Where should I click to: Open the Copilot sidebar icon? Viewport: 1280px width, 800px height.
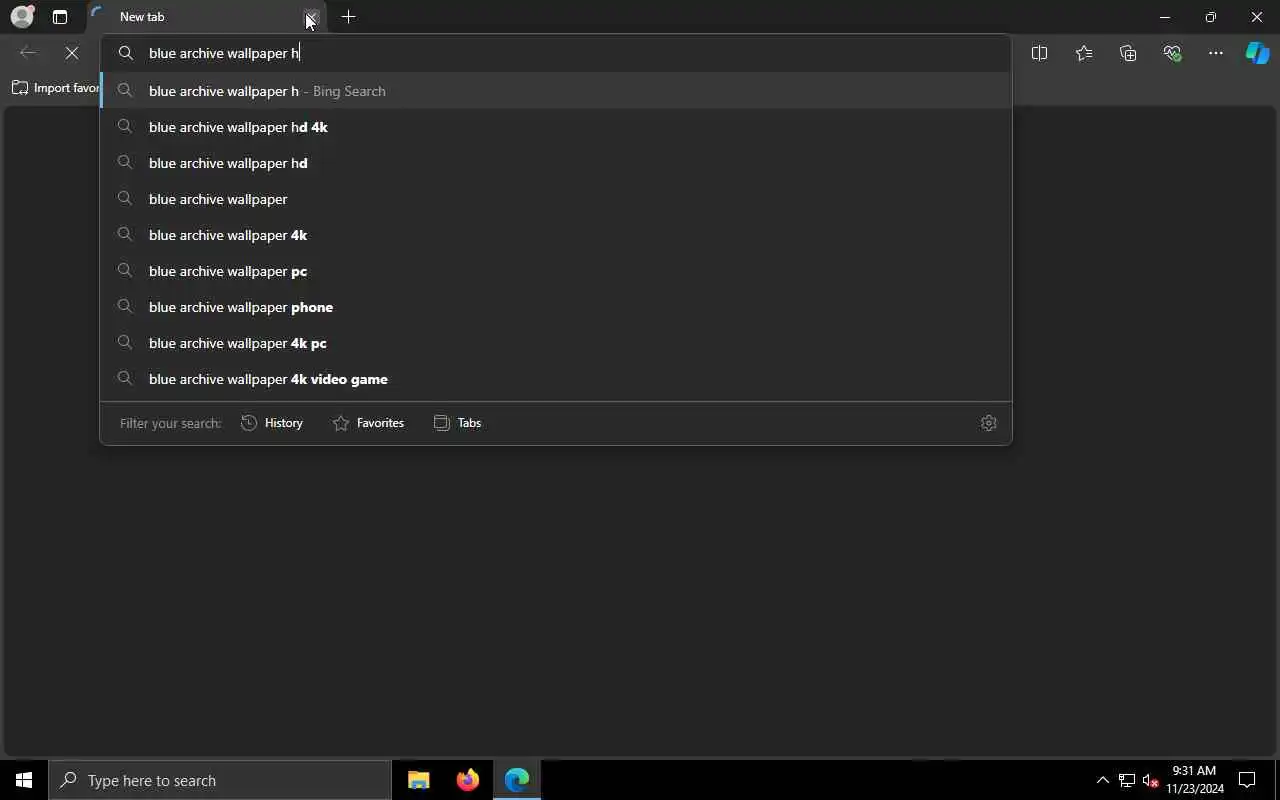click(x=1257, y=53)
